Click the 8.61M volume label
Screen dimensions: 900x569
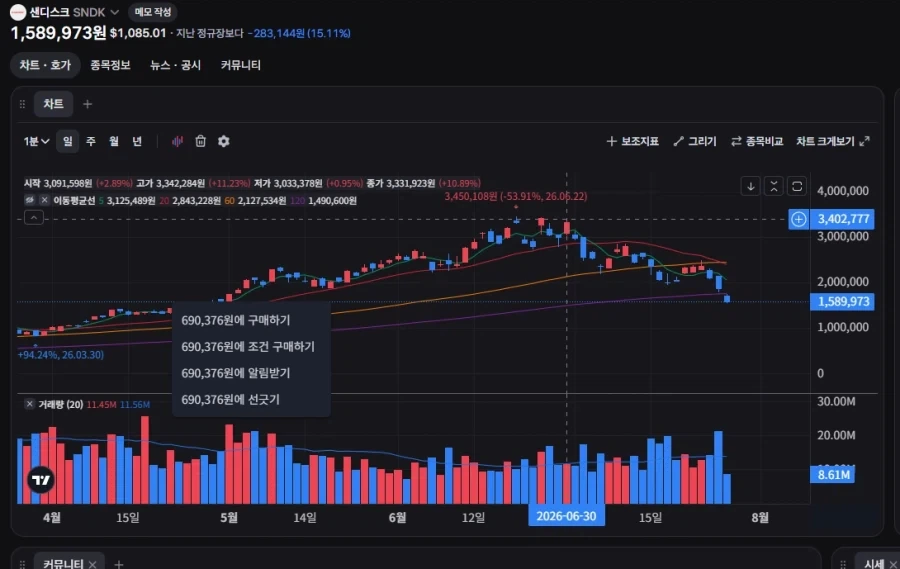click(832, 475)
